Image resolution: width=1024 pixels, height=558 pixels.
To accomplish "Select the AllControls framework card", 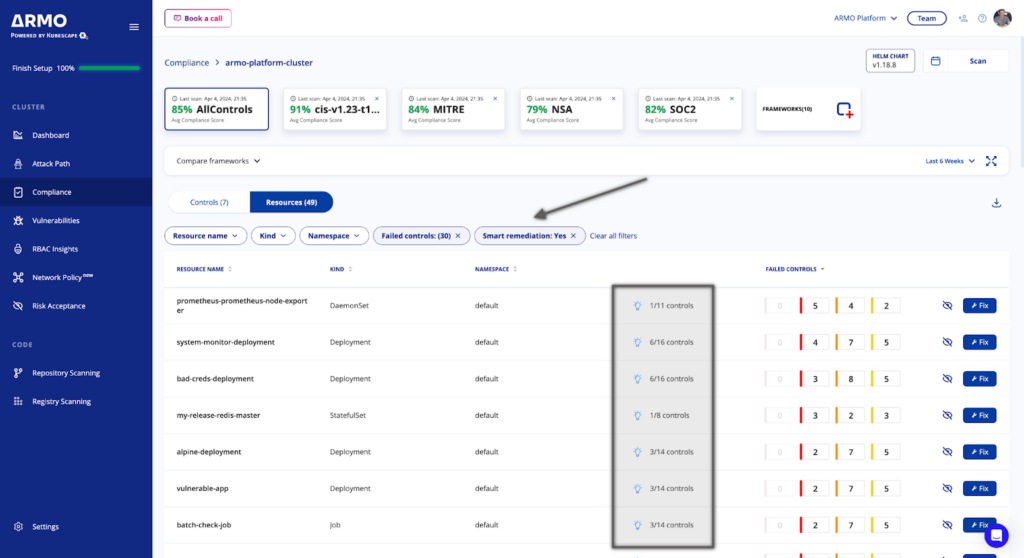I will 216,109.
